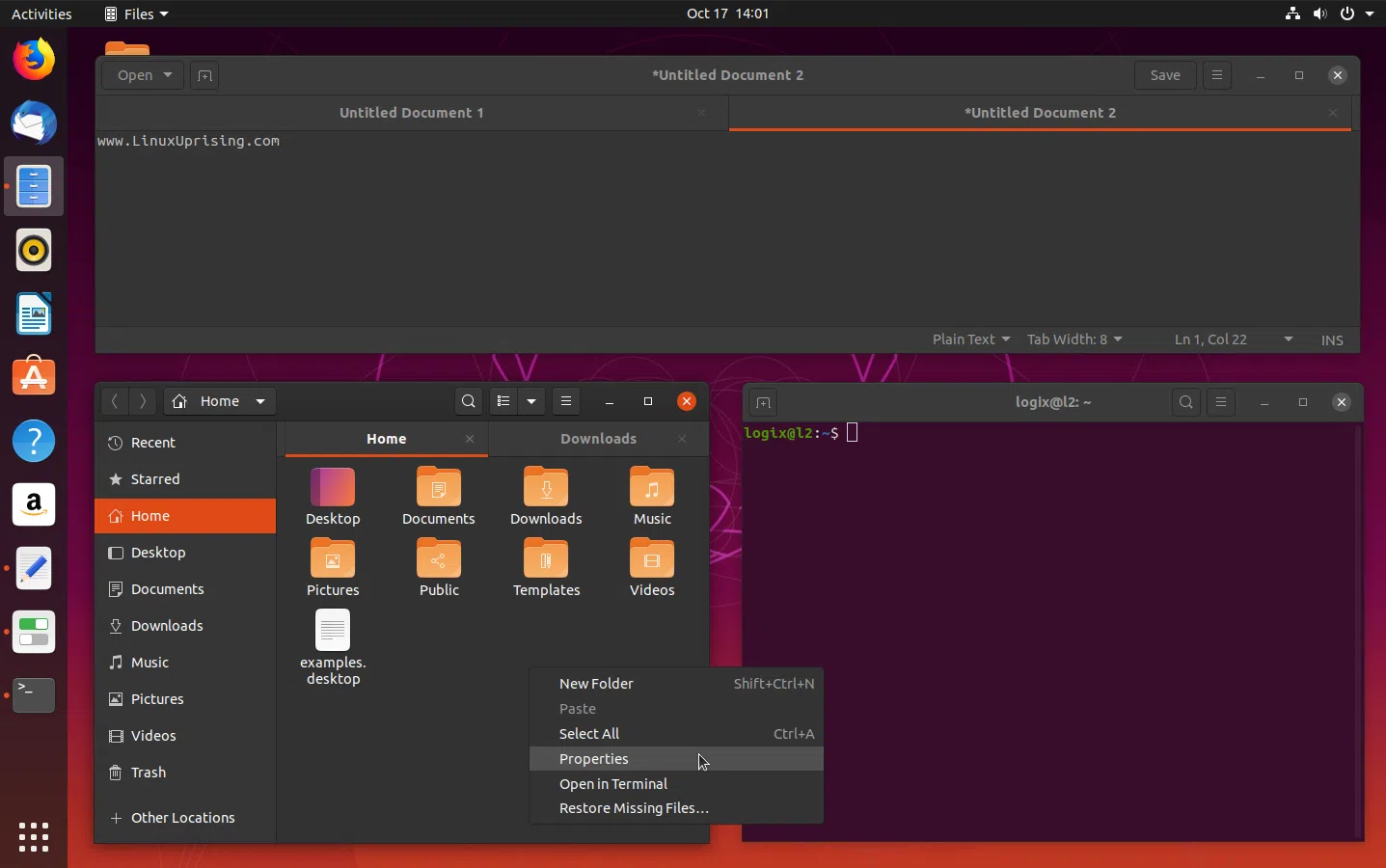This screenshot has width=1386, height=868.
Task: Adjust system volume from the top bar
Action: tap(1319, 14)
